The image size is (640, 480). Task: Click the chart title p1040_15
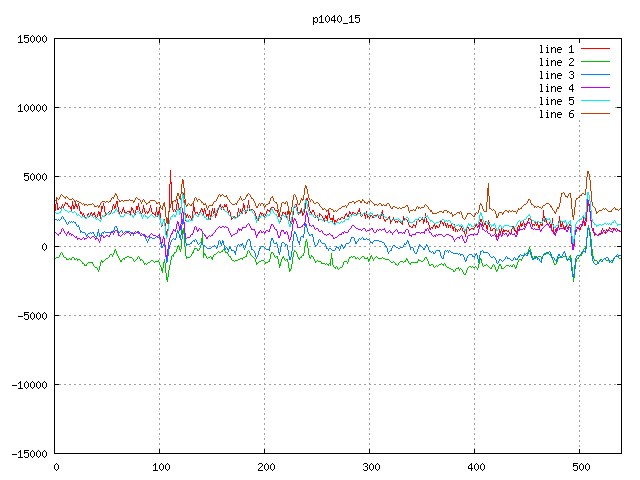tap(336, 19)
